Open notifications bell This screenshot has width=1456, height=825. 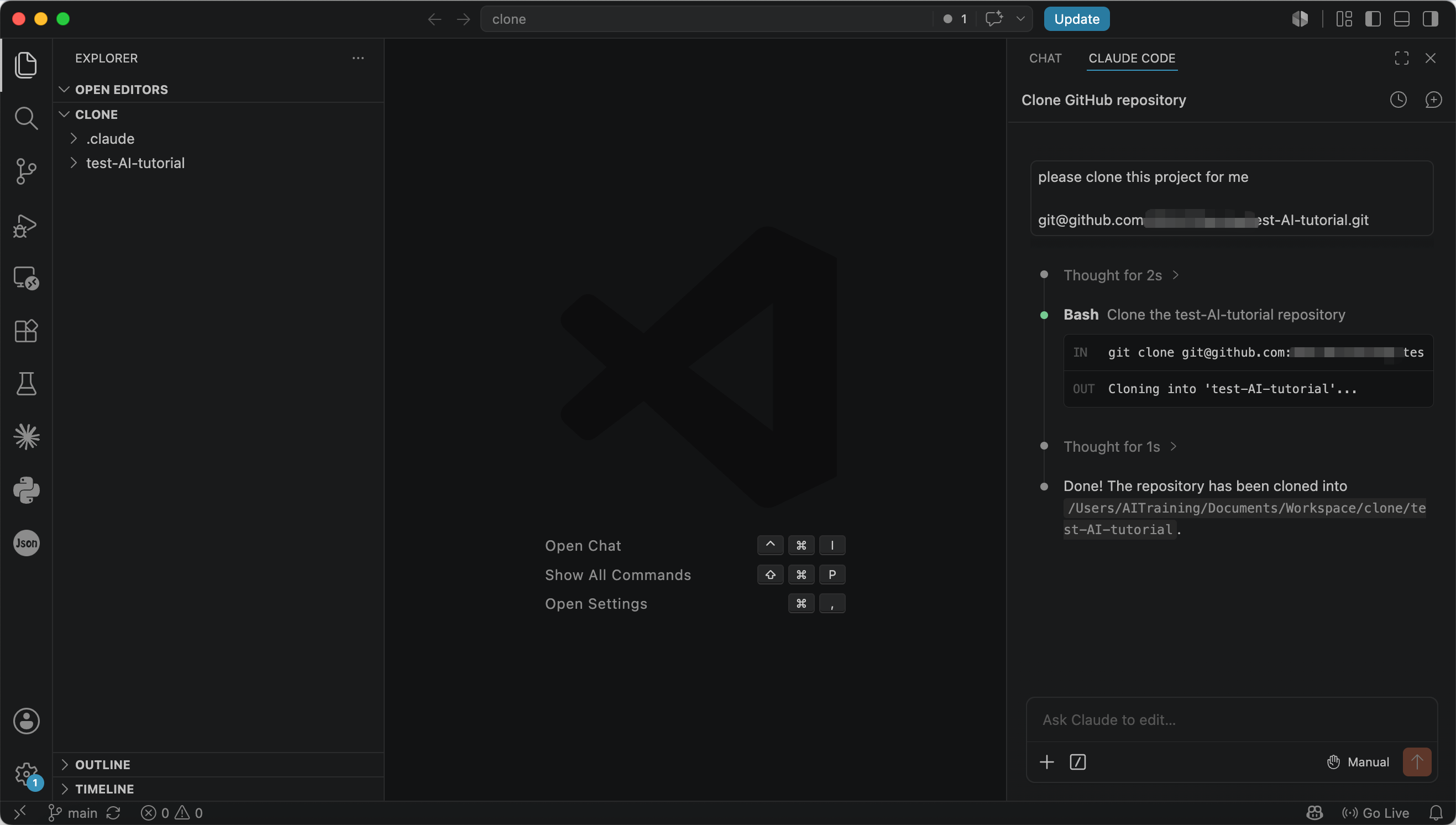(x=1436, y=813)
